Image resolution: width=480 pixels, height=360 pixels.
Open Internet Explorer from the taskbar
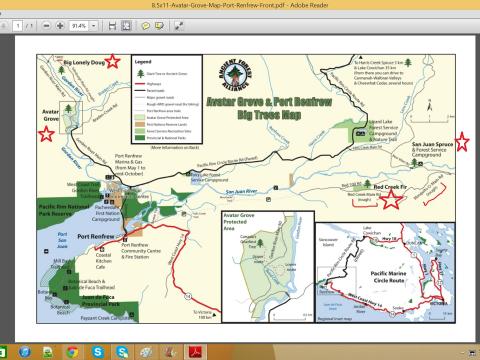tap(25, 352)
